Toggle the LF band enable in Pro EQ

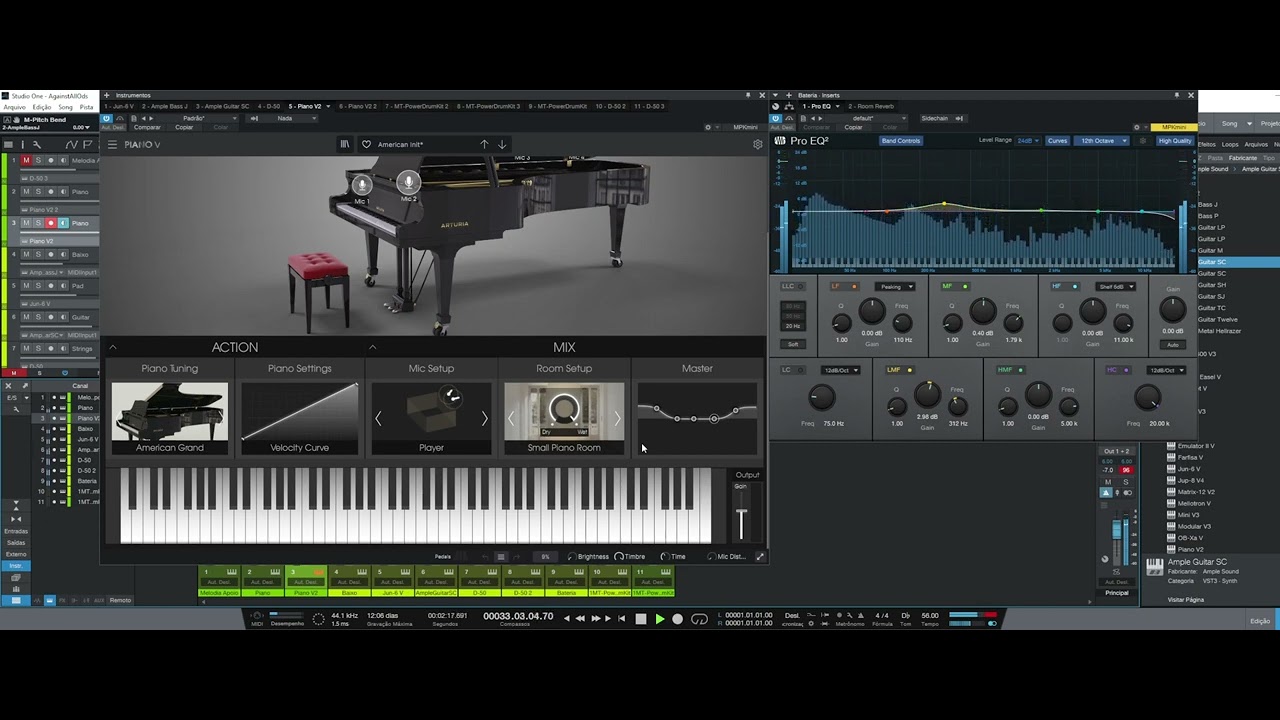(x=854, y=287)
